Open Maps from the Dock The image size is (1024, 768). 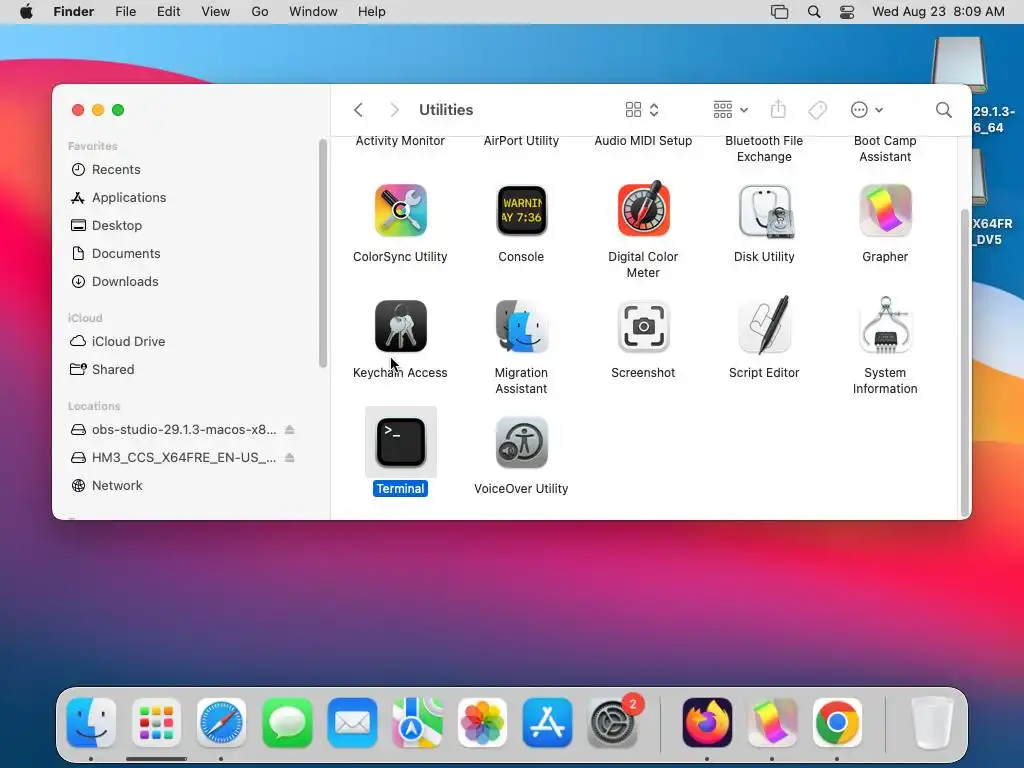click(x=417, y=723)
